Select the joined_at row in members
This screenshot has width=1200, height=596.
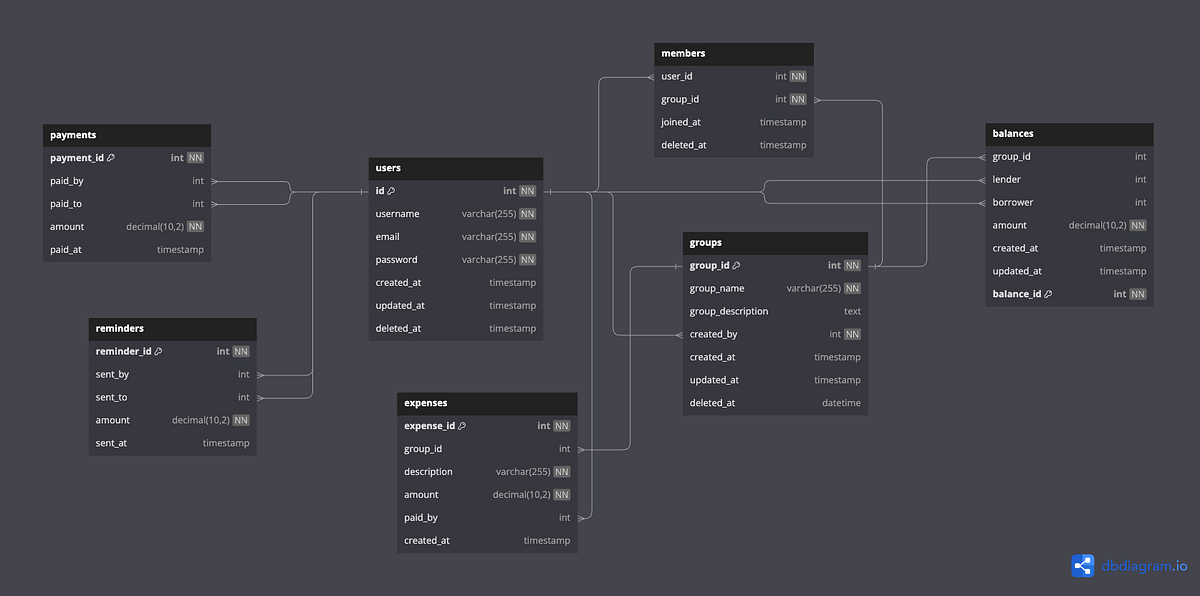[x=733, y=121]
